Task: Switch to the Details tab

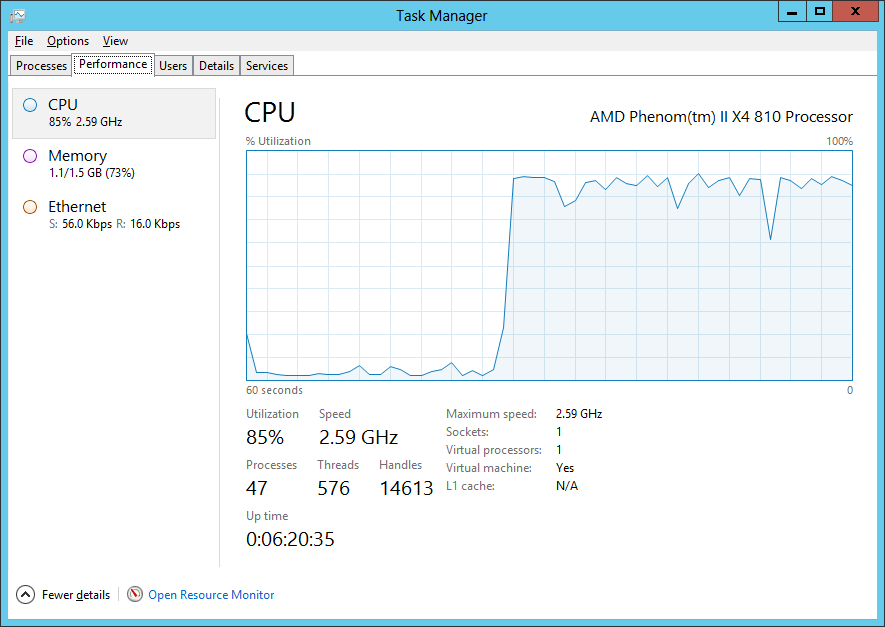Action: click(x=216, y=65)
